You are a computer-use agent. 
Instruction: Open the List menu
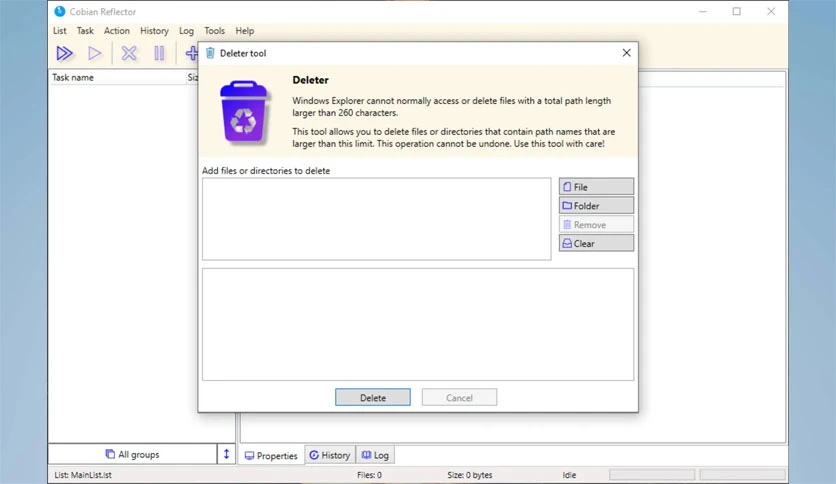coord(60,31)
